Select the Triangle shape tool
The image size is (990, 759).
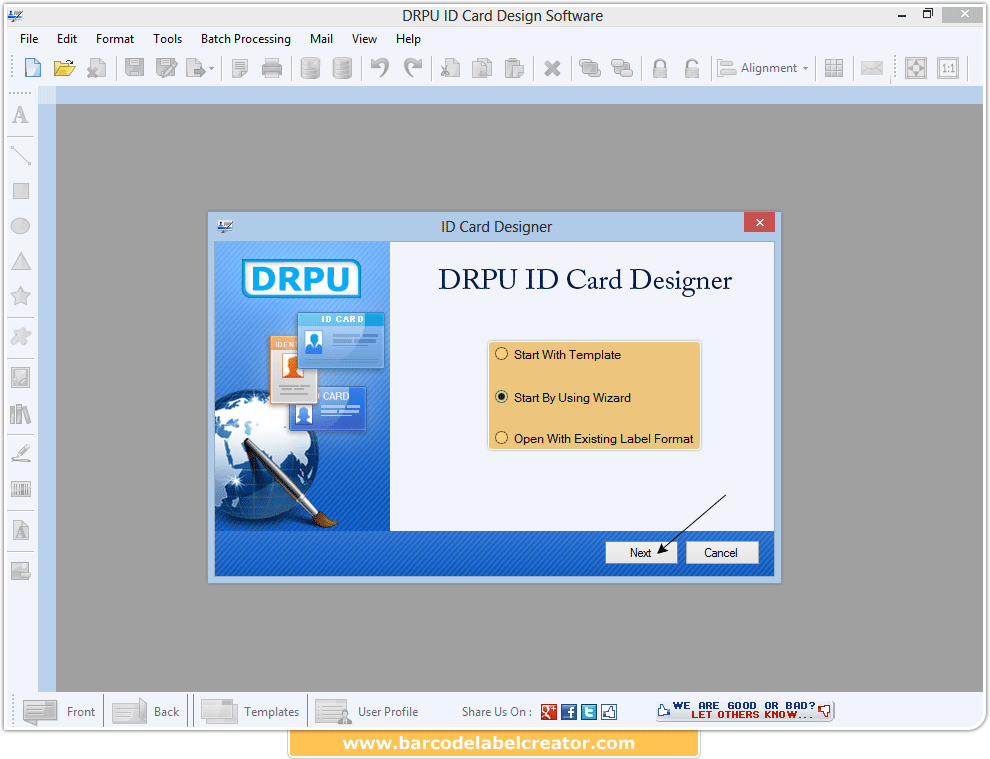(x=21, y=261)
